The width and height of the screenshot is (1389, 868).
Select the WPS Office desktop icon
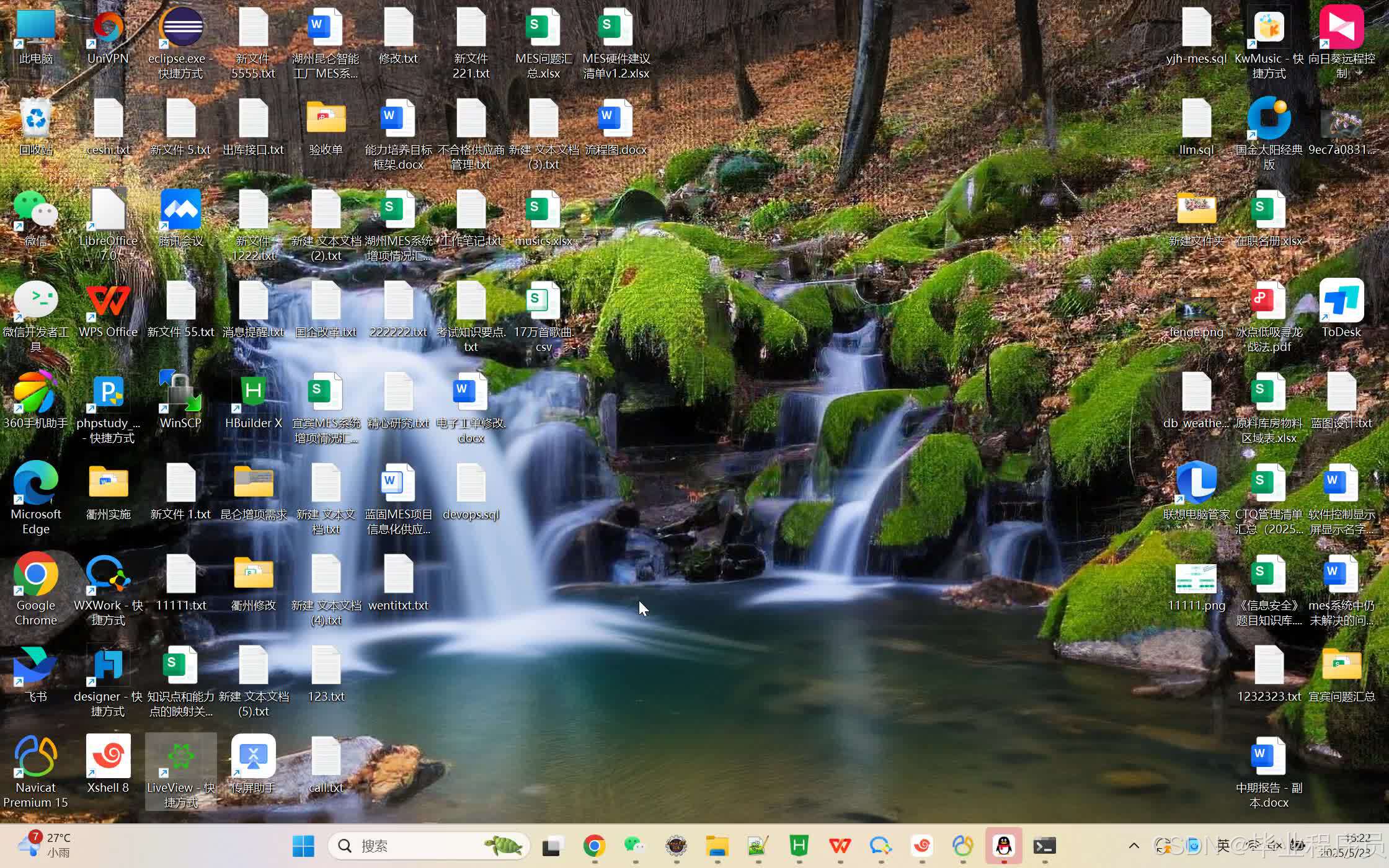tap(108, 301)
